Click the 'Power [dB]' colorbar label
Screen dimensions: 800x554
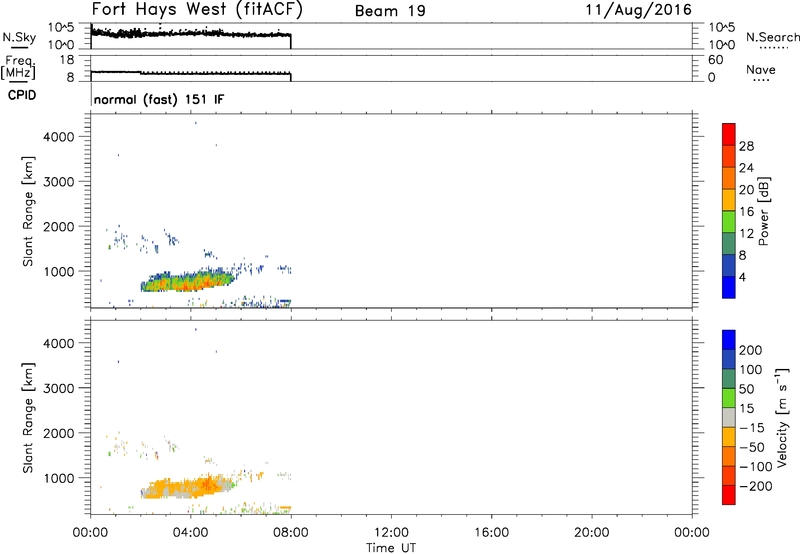tap(763, 211)
